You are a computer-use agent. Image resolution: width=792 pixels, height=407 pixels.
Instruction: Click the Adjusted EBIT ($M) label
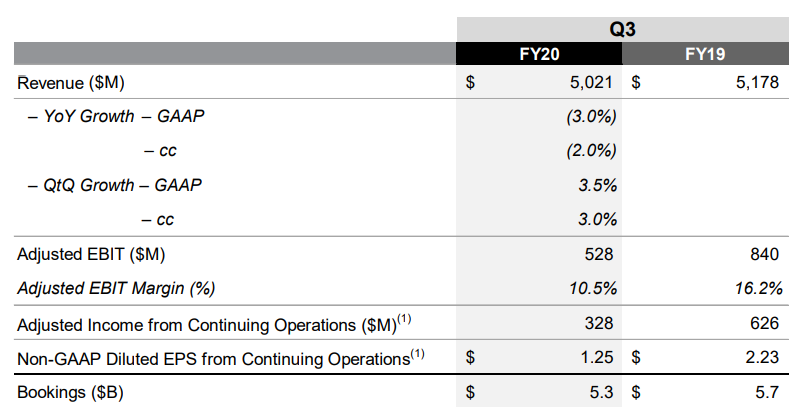tap(91, 254)
